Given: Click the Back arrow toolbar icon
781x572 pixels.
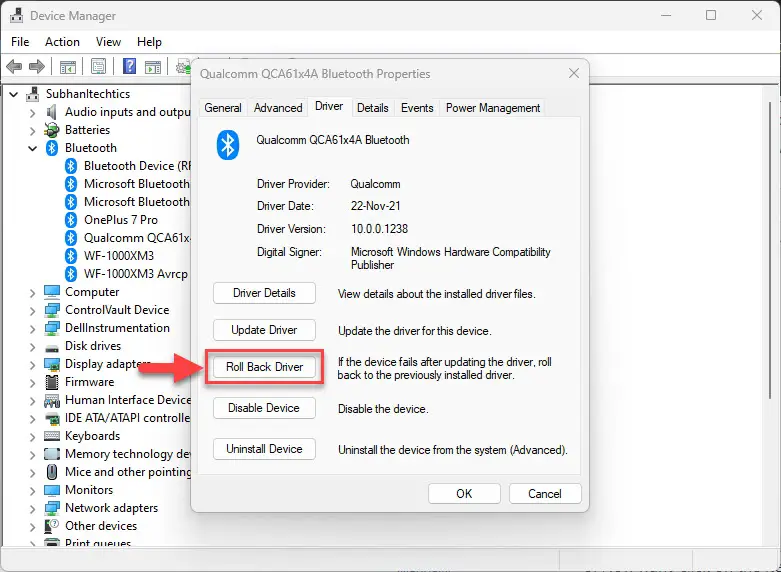Looking at the screenshot, I should coord(14,66).
